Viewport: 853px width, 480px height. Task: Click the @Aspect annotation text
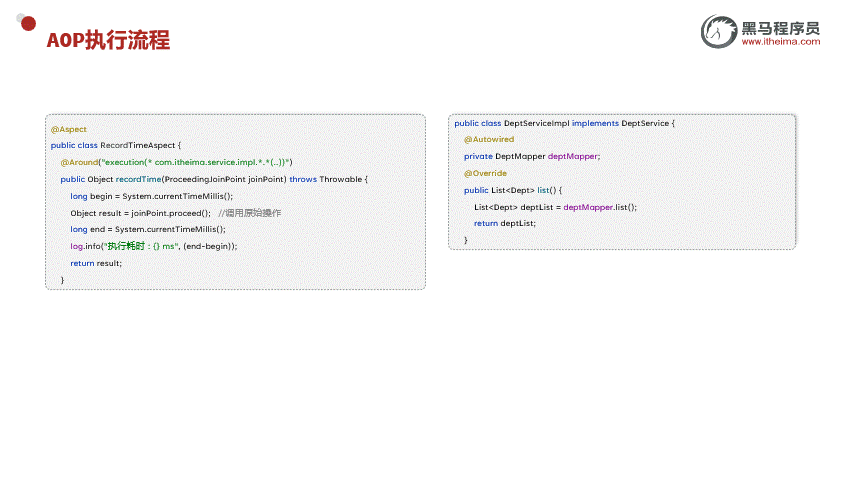69,130
